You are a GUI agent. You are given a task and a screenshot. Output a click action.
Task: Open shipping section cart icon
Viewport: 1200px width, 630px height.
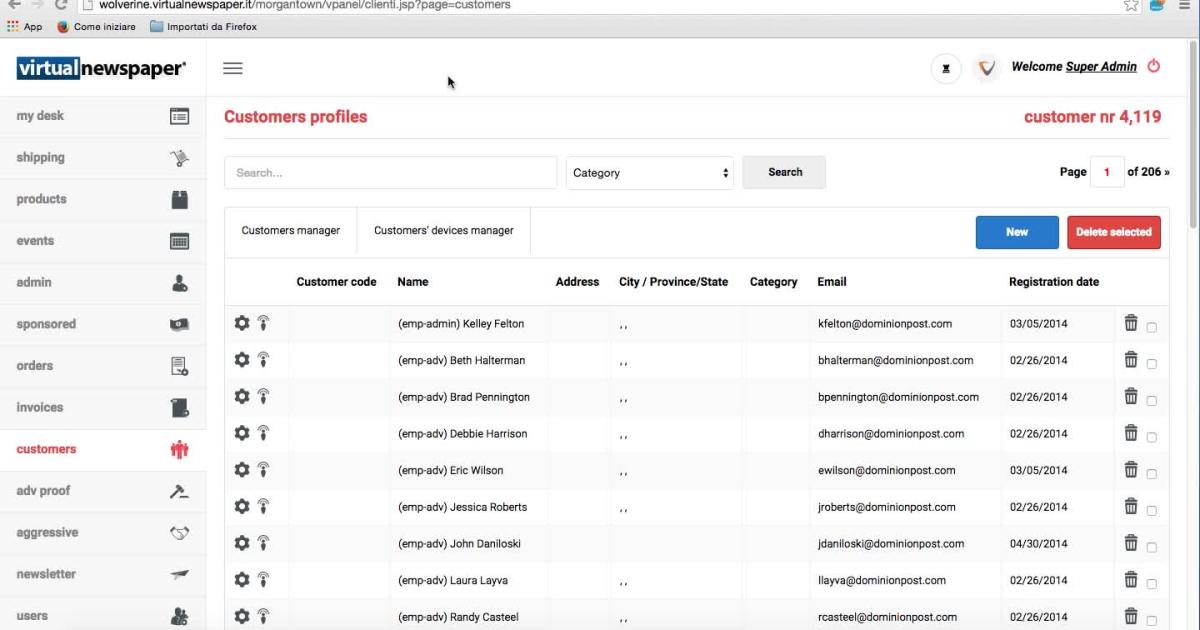pos(179,158)
